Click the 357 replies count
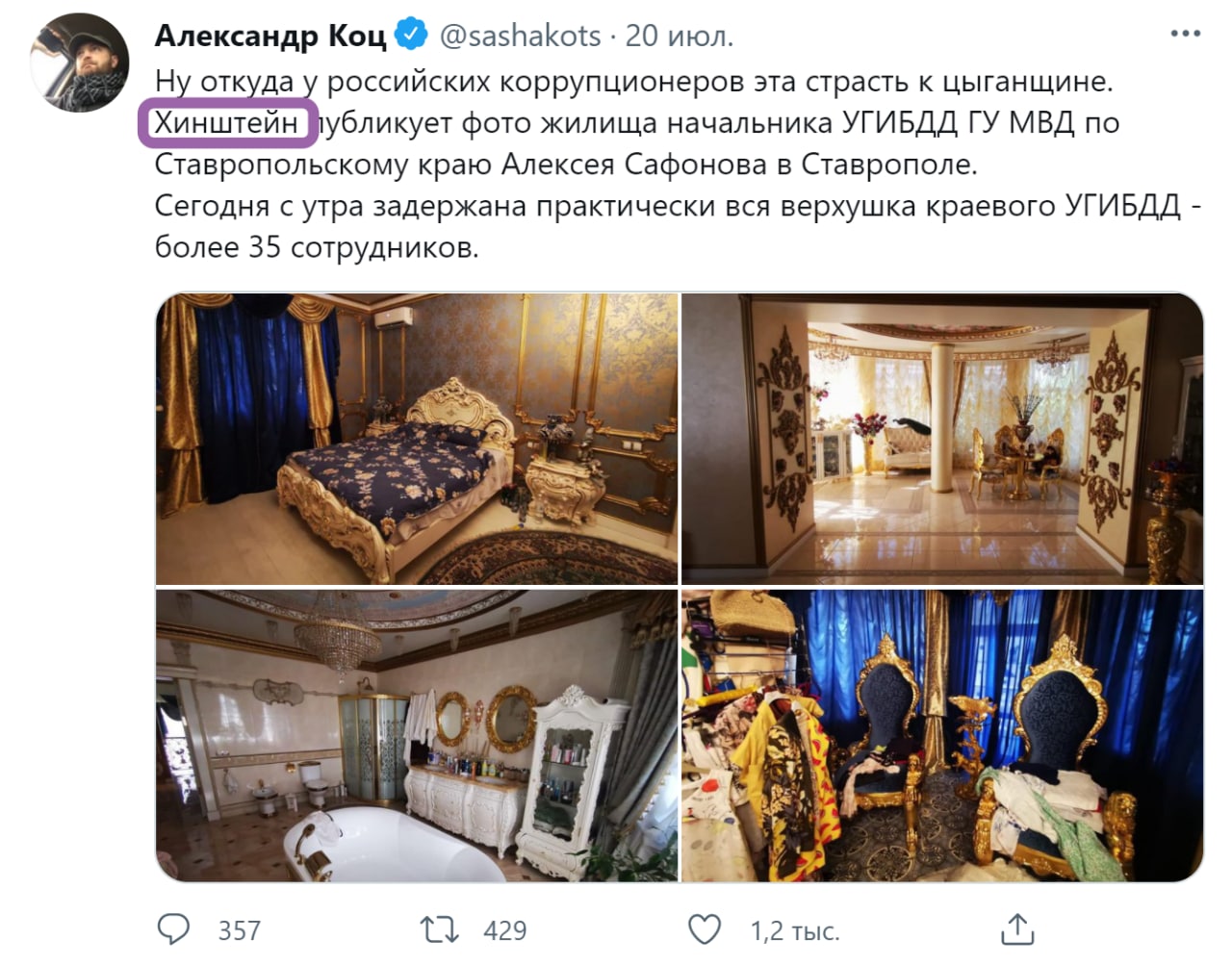This screenshot has width=1232, height=965. [x=240, y=930]
